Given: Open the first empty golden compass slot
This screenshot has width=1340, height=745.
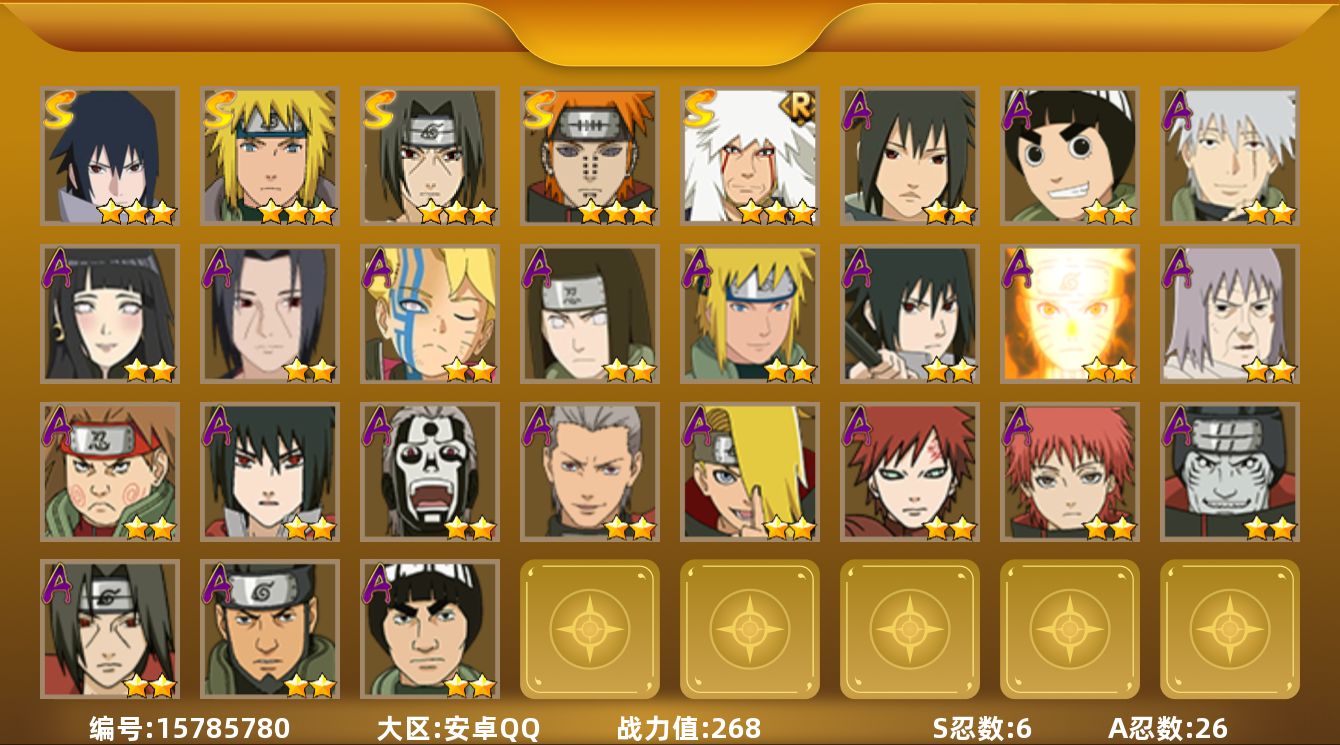Looking at the screenshot, I should [x=590, y=629].
